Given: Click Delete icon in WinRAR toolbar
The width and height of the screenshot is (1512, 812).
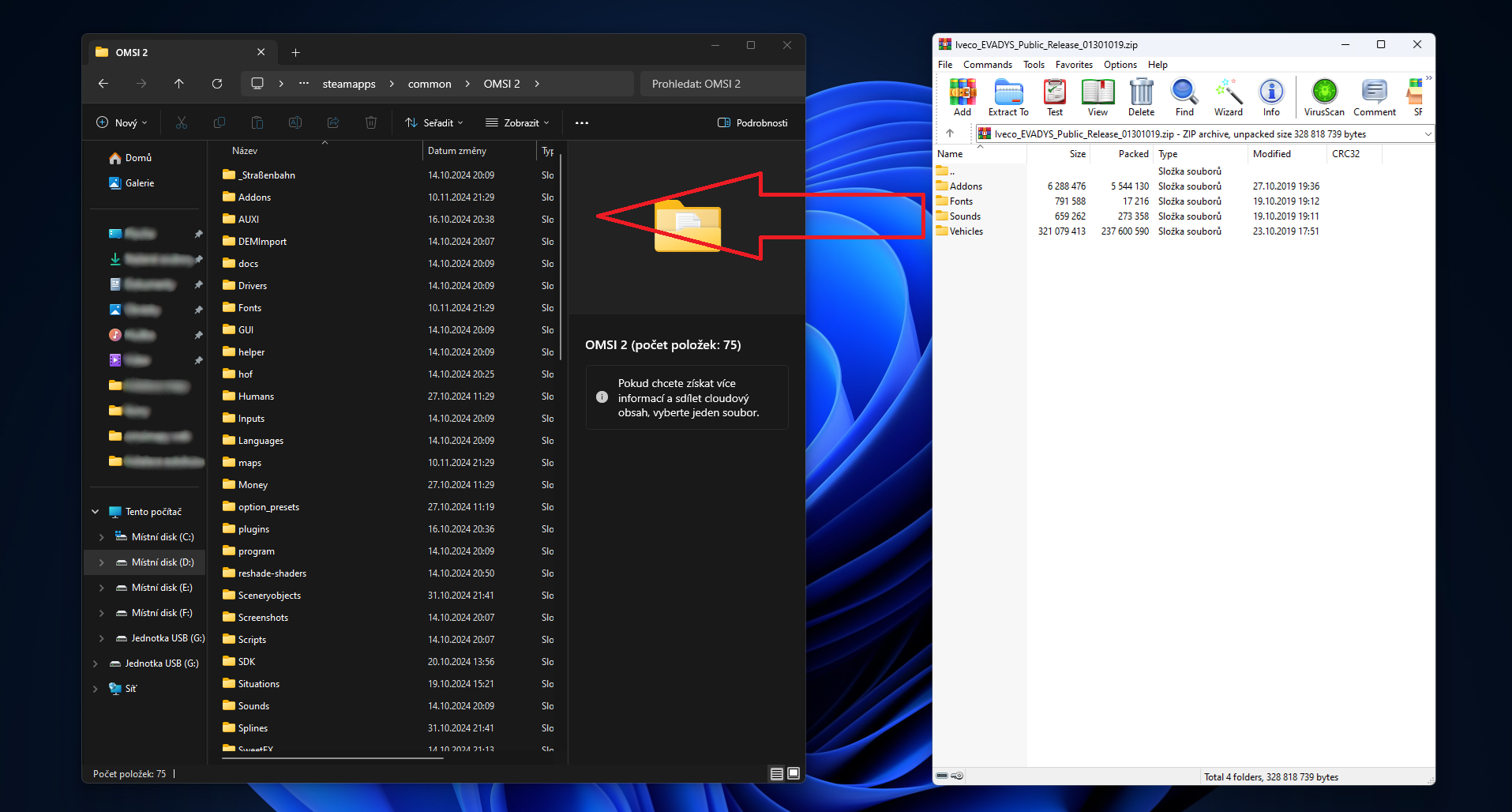Looking at the screenshot, I should [x=1141, y=98].
